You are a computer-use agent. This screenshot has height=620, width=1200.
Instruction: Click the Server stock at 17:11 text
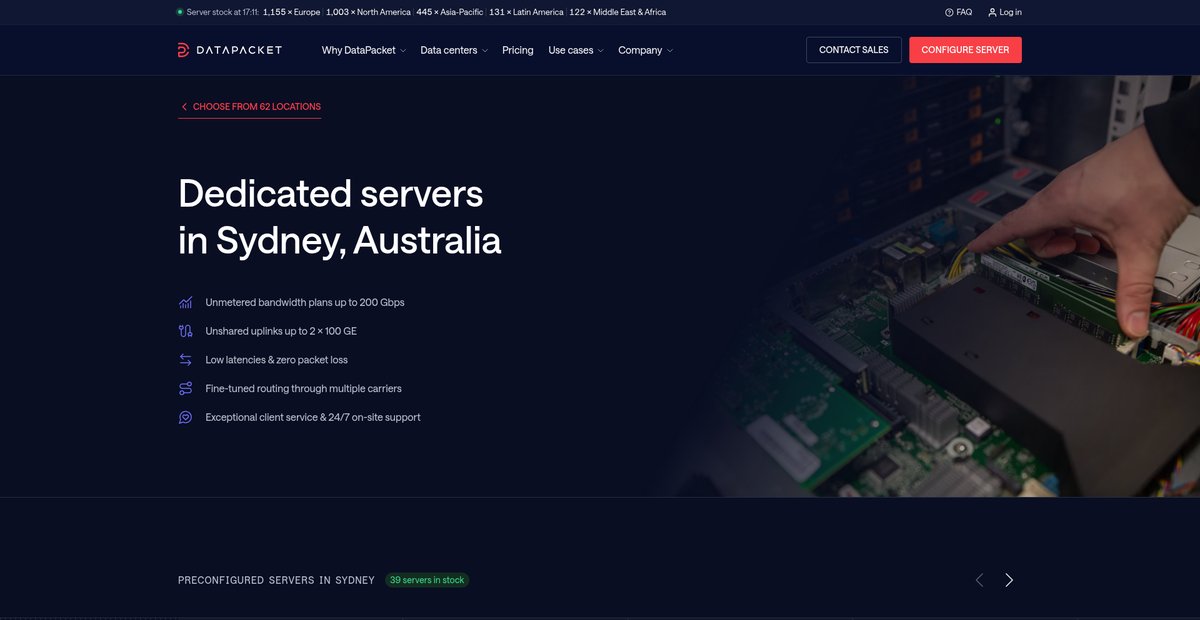point(222,12)
